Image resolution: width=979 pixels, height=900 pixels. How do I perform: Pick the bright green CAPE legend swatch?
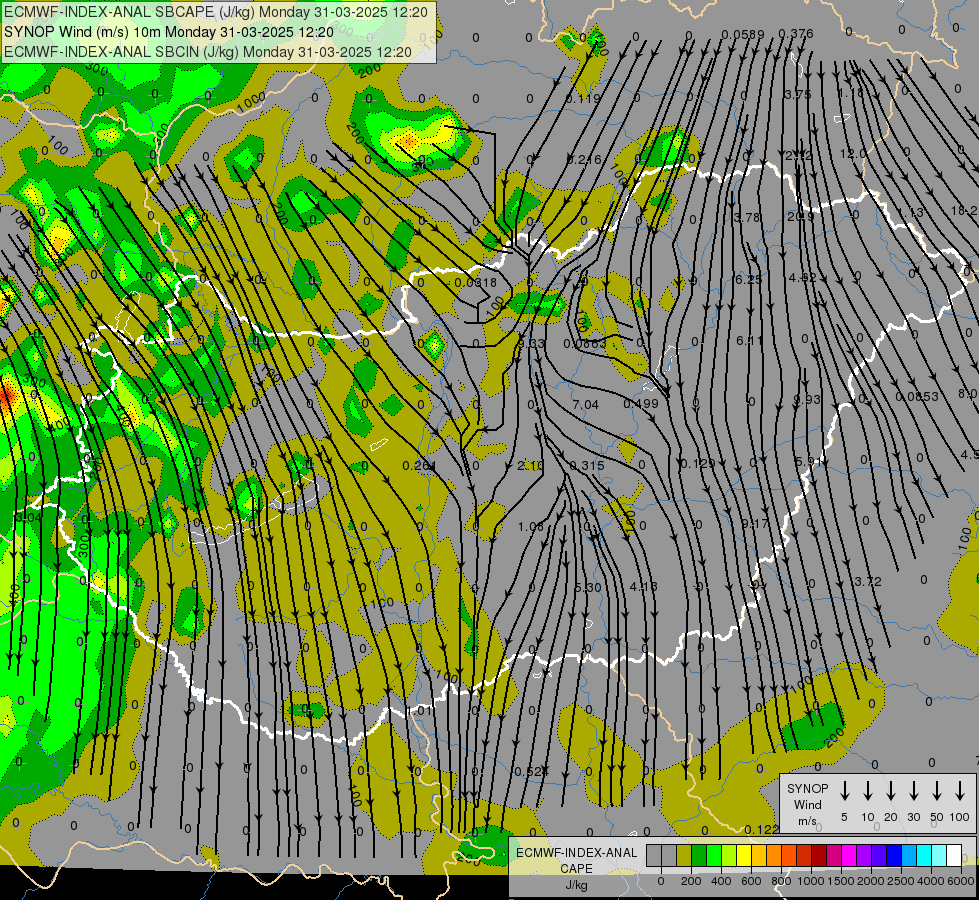click(714, 855)
